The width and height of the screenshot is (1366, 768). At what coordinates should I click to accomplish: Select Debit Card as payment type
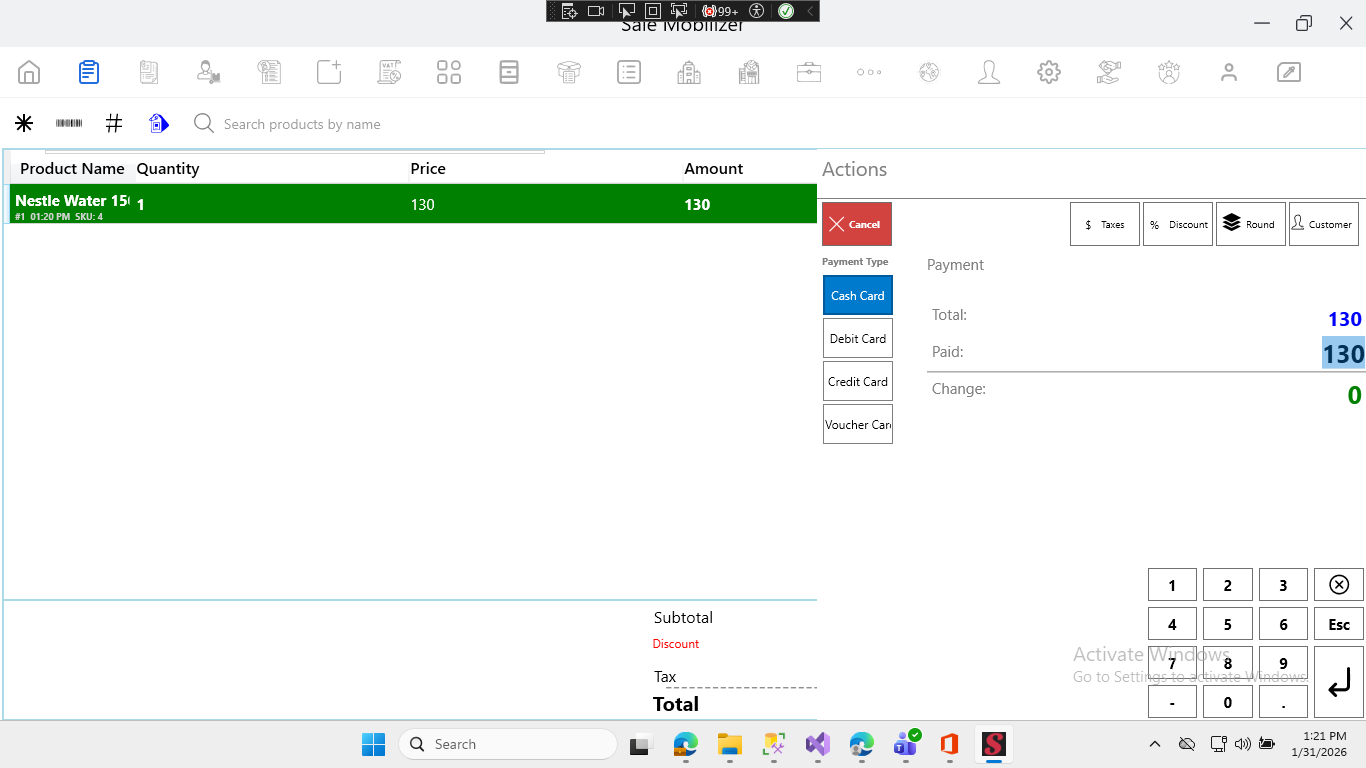coord(857,338)
